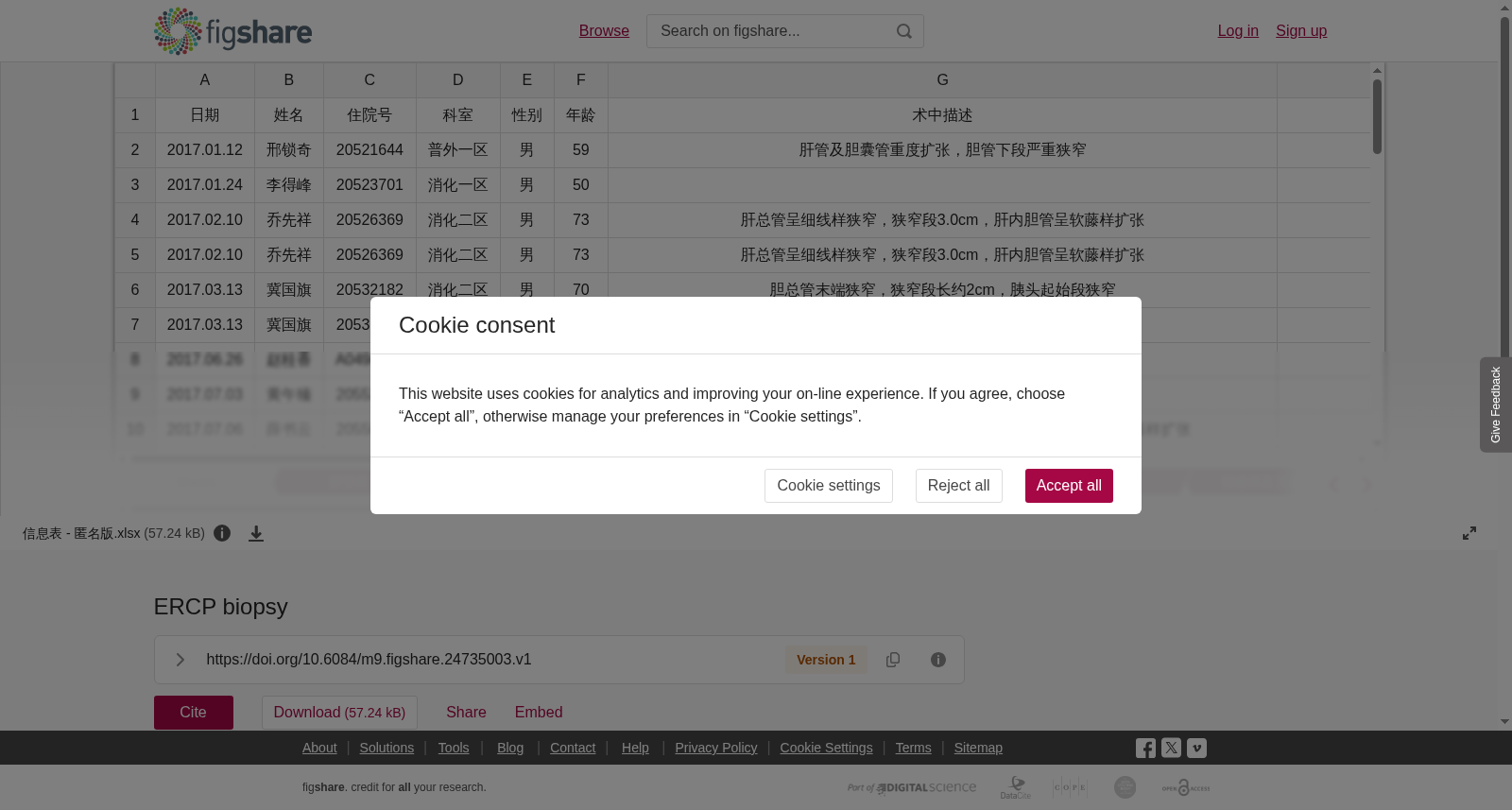Click the Accept all button
The image size is (1512, 810).
(1069, 486)
